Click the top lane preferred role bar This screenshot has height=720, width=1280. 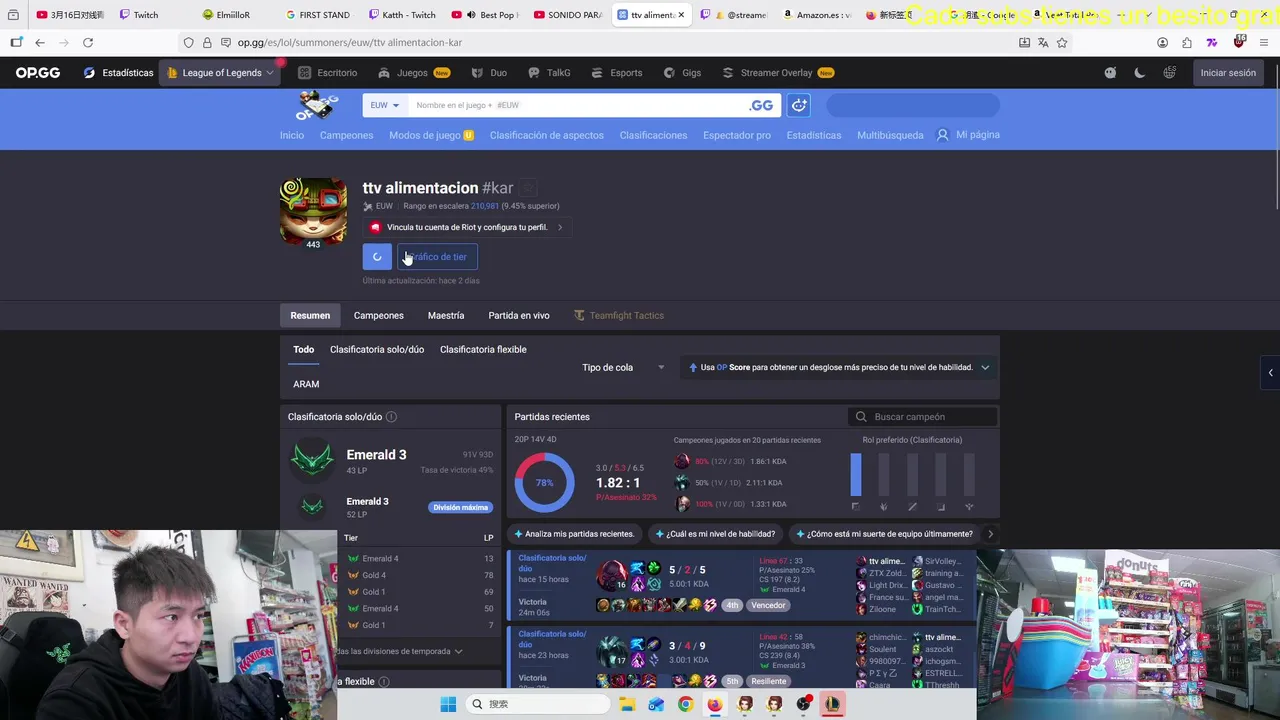[x=855, y=476]
